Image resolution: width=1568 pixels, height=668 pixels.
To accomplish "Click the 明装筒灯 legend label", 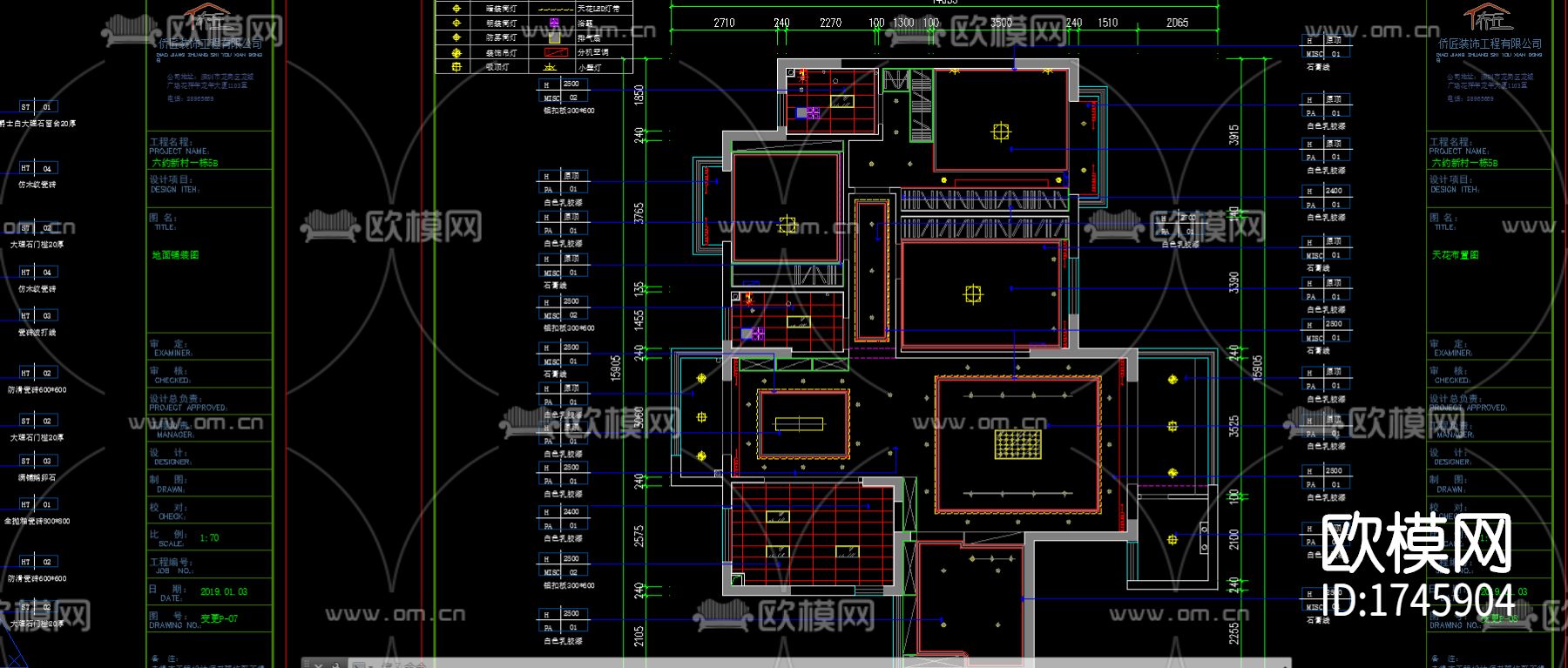I will [x=501, y=24].
